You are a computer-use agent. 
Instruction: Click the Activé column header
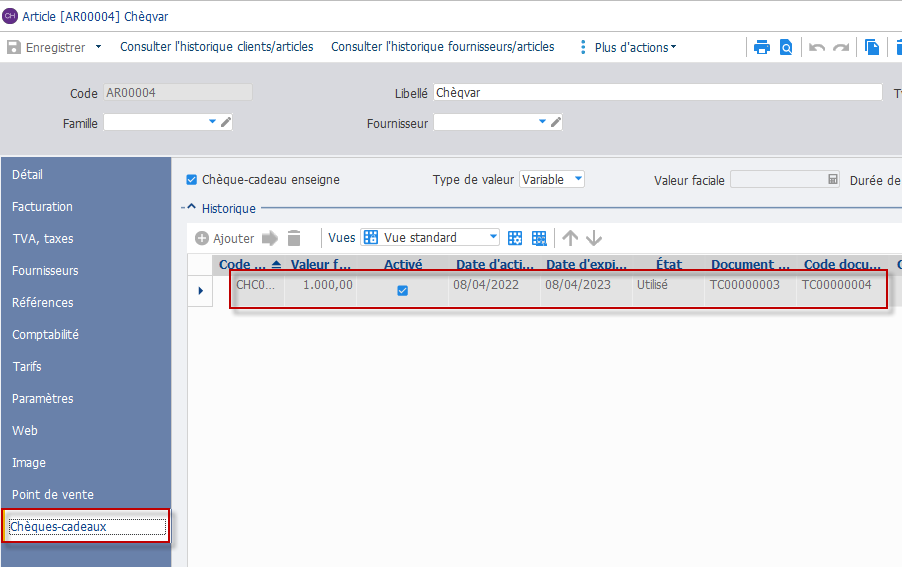coord(403,265)
